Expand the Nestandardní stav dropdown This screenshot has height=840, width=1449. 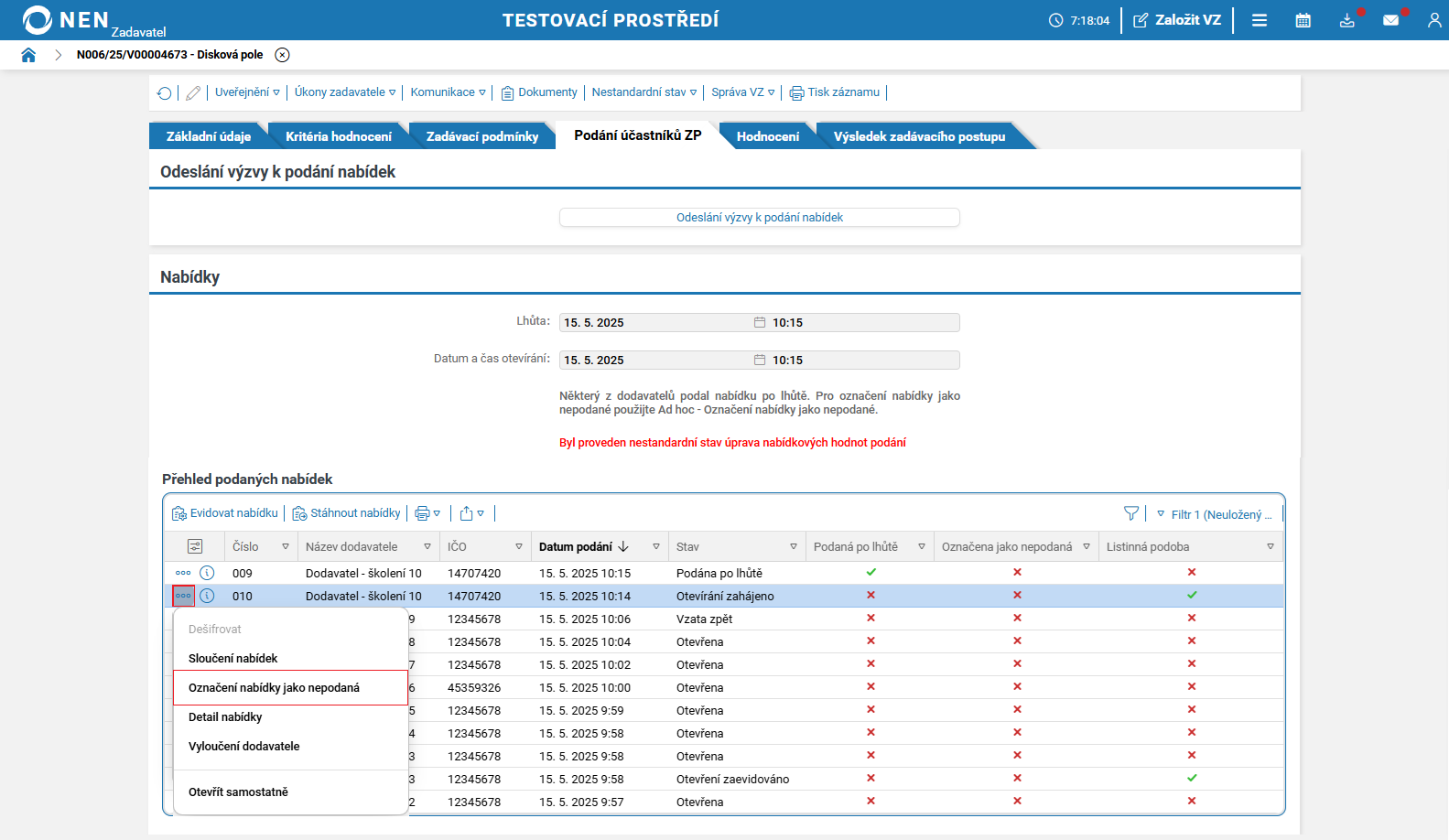click(643, 92)
